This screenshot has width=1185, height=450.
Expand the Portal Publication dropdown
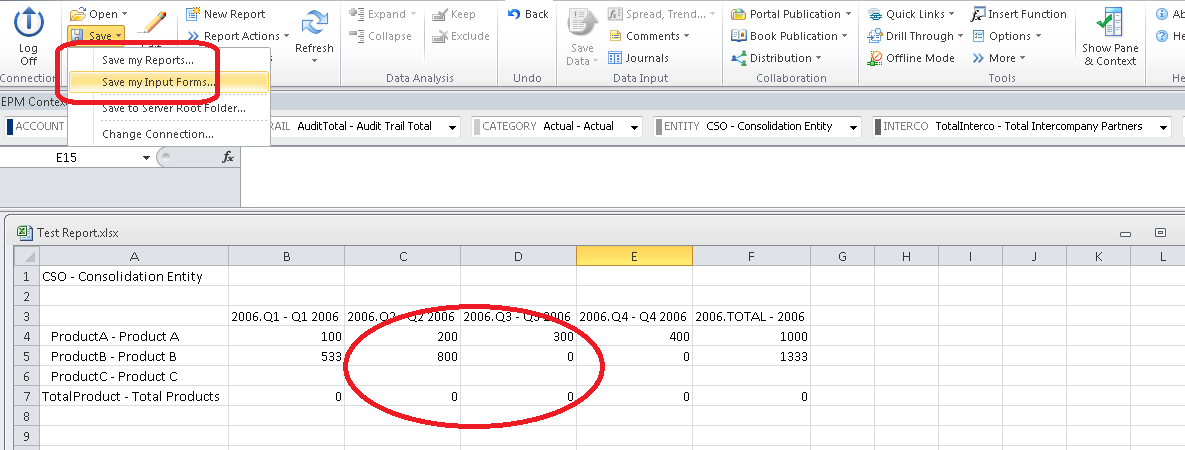848,14
